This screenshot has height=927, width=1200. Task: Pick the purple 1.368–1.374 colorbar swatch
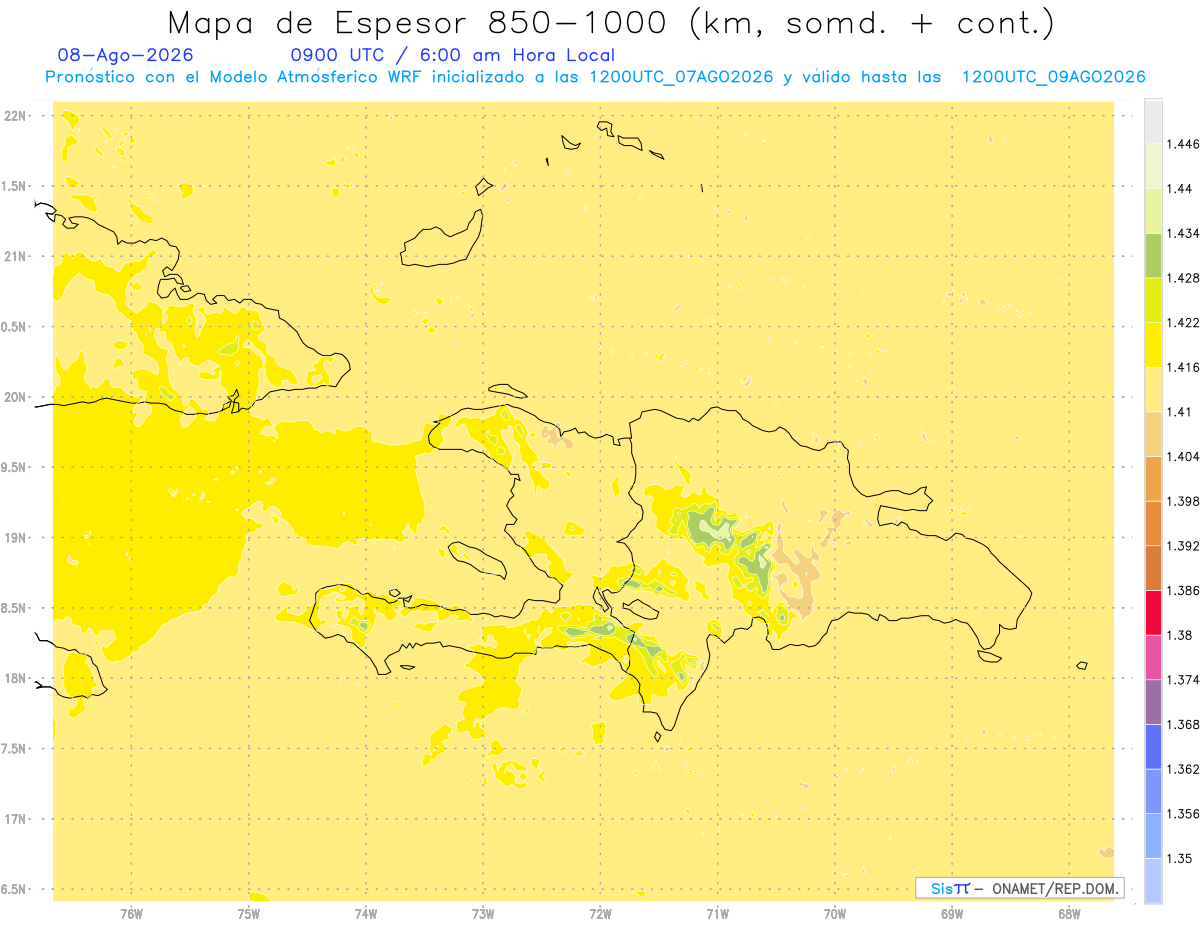click(x=1153, y=701)
